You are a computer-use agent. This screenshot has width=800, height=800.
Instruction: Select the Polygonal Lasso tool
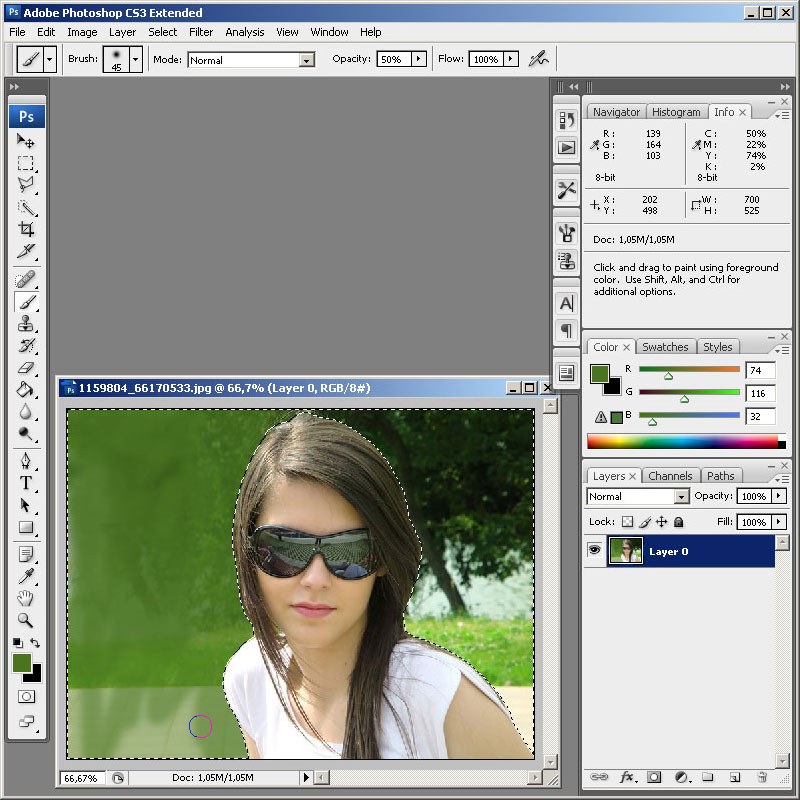click(x=26, y=185)
